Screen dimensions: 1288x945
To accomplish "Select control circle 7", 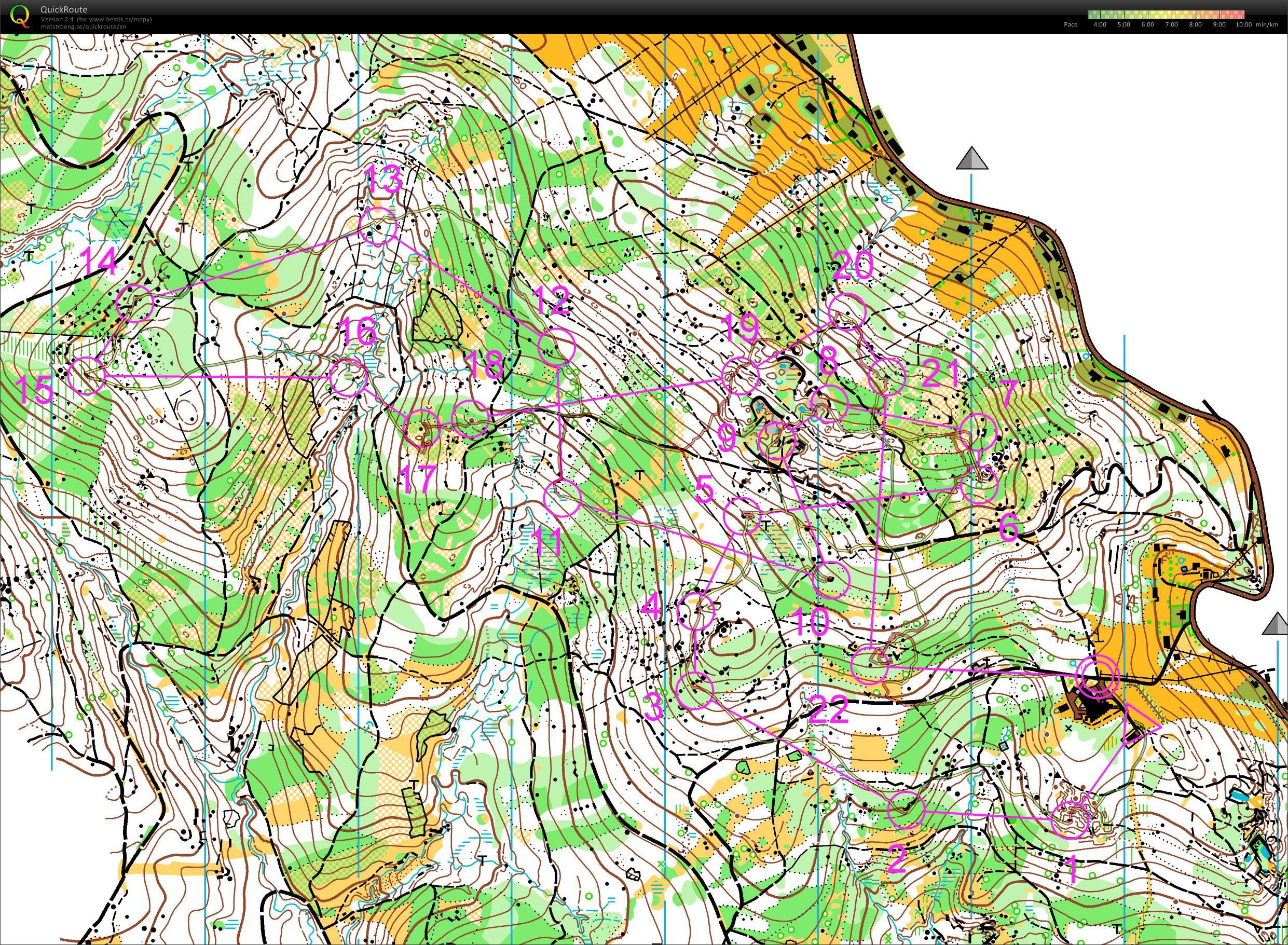I will click(x=979, y=432).
